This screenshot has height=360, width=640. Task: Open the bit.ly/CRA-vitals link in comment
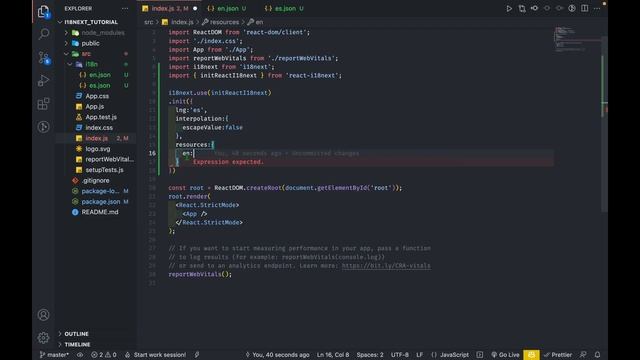click(386, 266)
